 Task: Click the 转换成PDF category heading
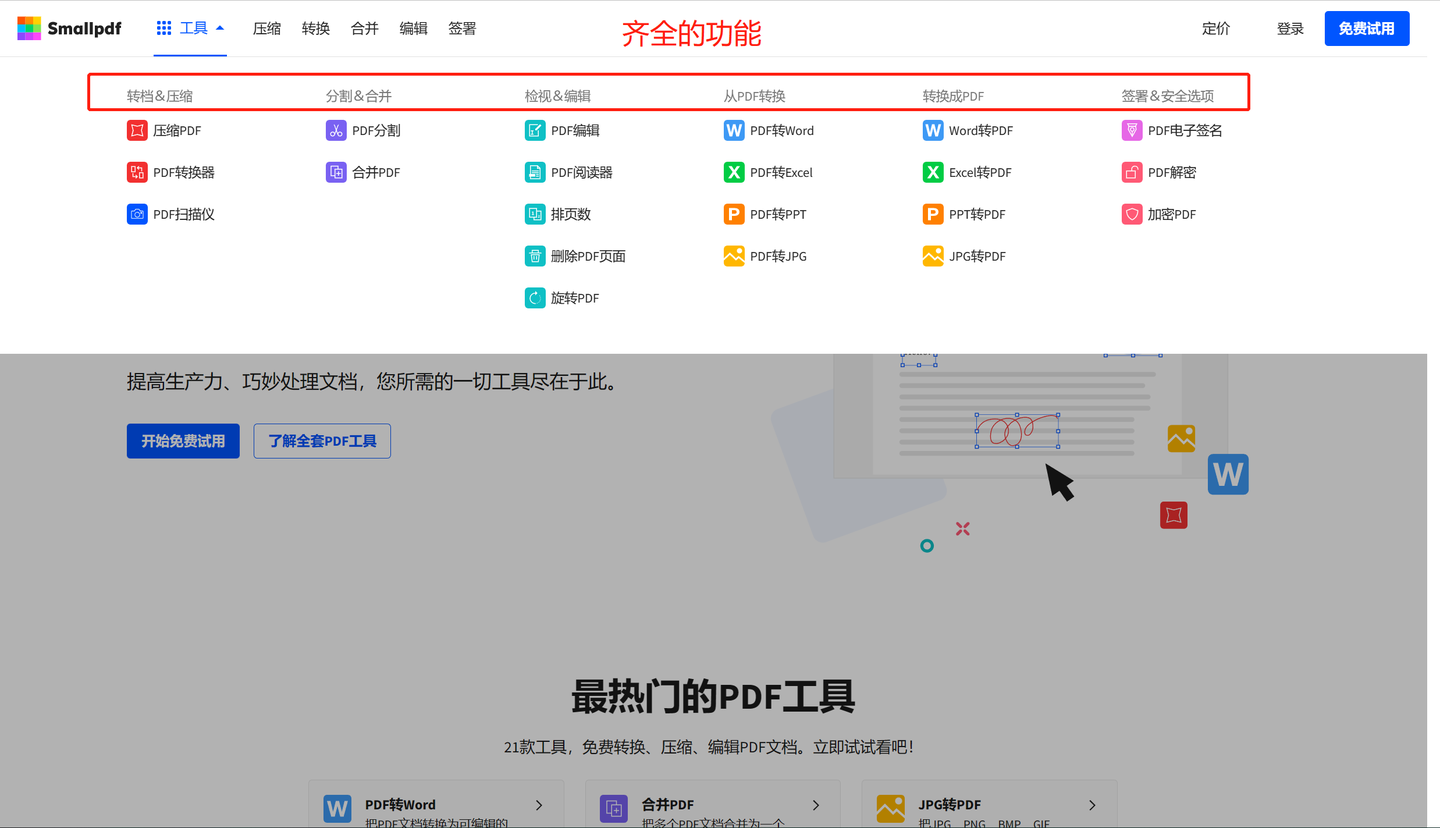pos(953,96)
